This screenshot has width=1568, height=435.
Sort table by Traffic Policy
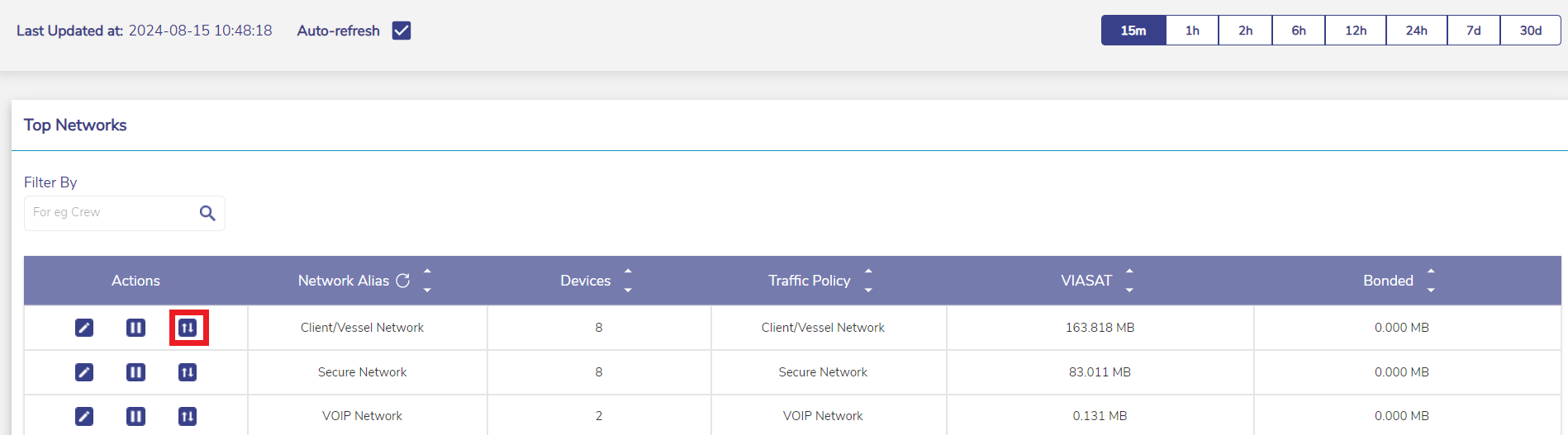pyautogui.click(x=868, y=281)
